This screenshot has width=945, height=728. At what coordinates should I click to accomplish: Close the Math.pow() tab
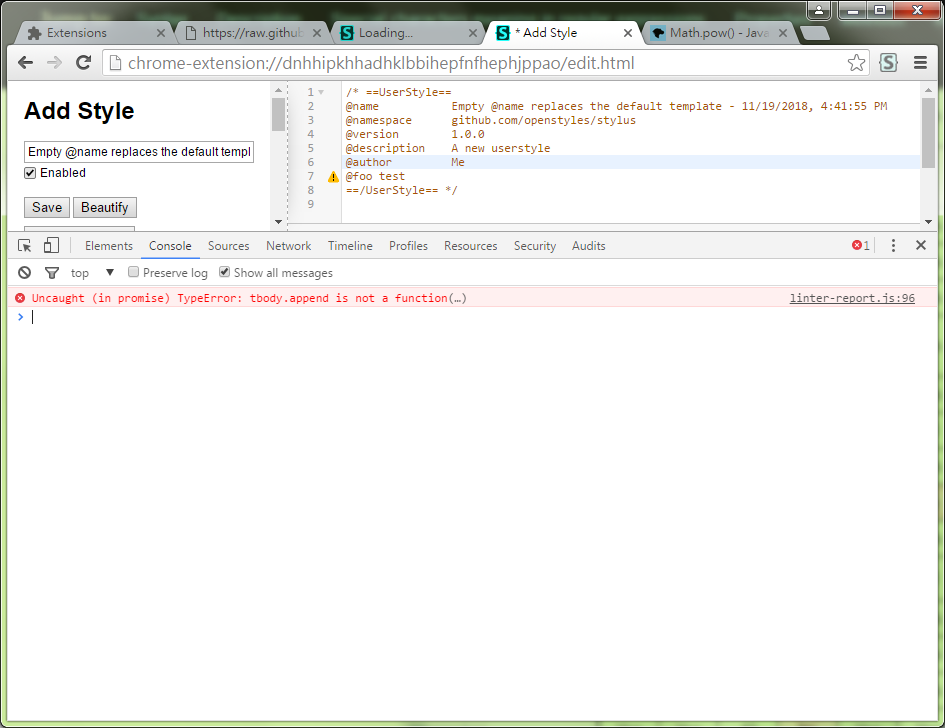(783, 33)
